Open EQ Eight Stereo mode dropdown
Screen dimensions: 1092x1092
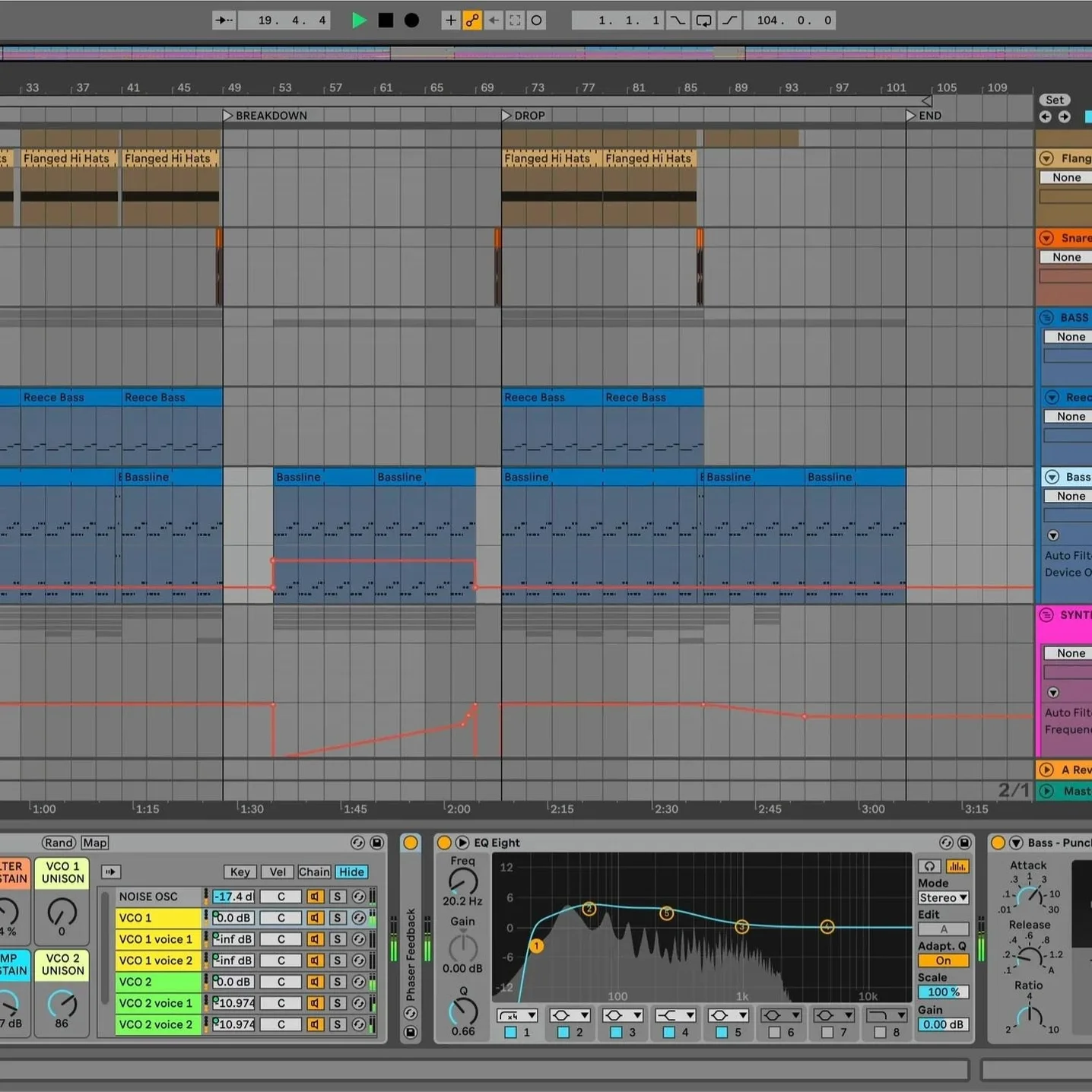click(x=943, y=897)
